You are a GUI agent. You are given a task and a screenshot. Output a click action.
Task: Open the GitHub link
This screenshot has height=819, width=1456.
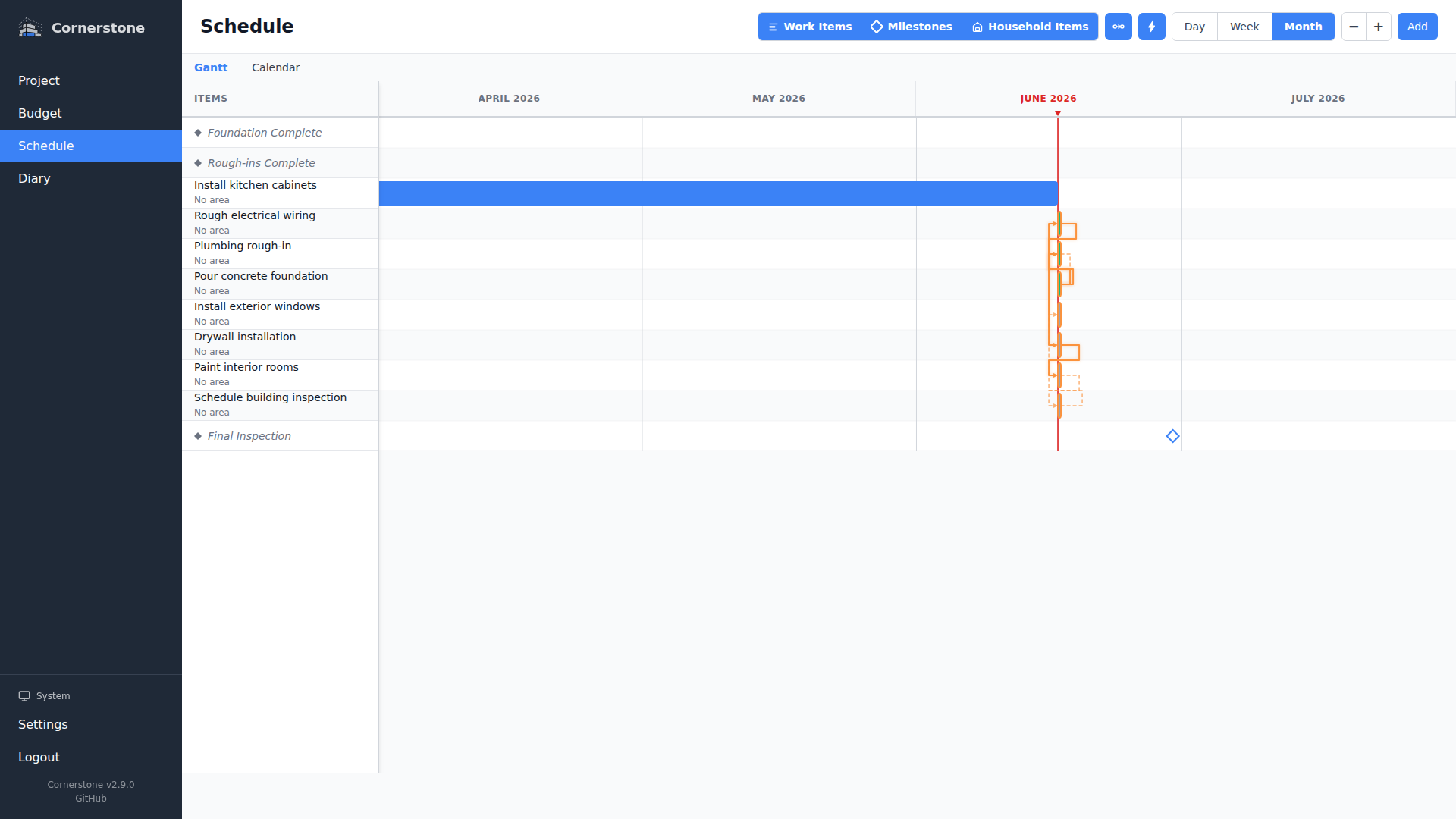[91, 799]
